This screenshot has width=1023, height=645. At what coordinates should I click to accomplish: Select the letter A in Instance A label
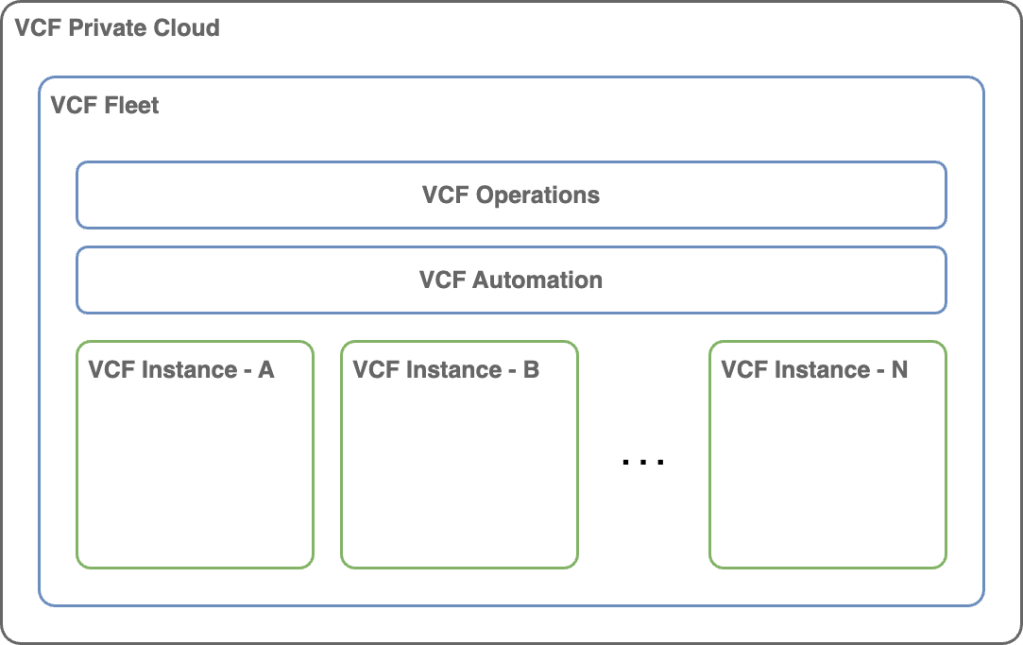click(266, 370)
